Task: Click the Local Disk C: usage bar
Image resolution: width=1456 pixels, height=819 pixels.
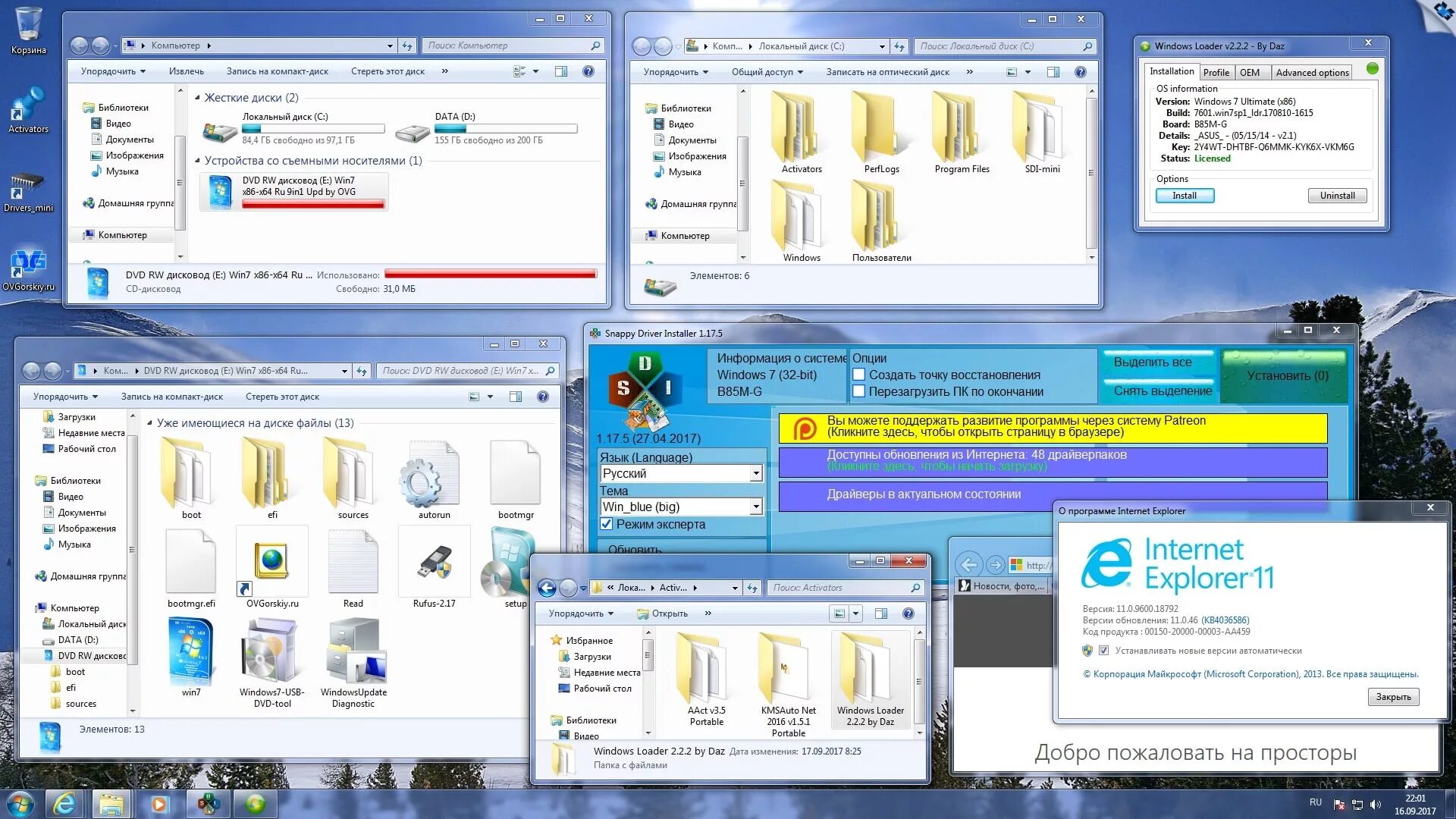Action: click(313, 129)
